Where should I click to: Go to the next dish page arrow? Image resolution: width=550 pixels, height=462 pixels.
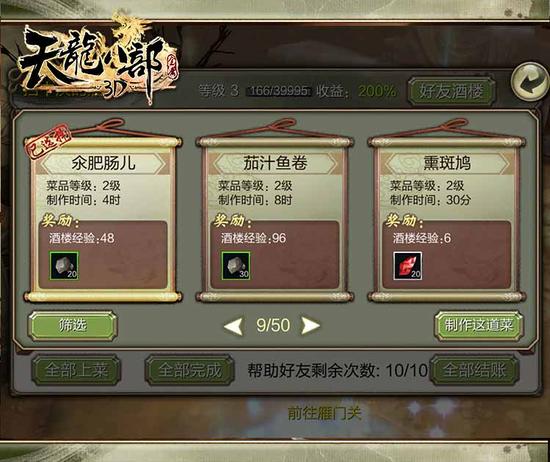[310, 326]
